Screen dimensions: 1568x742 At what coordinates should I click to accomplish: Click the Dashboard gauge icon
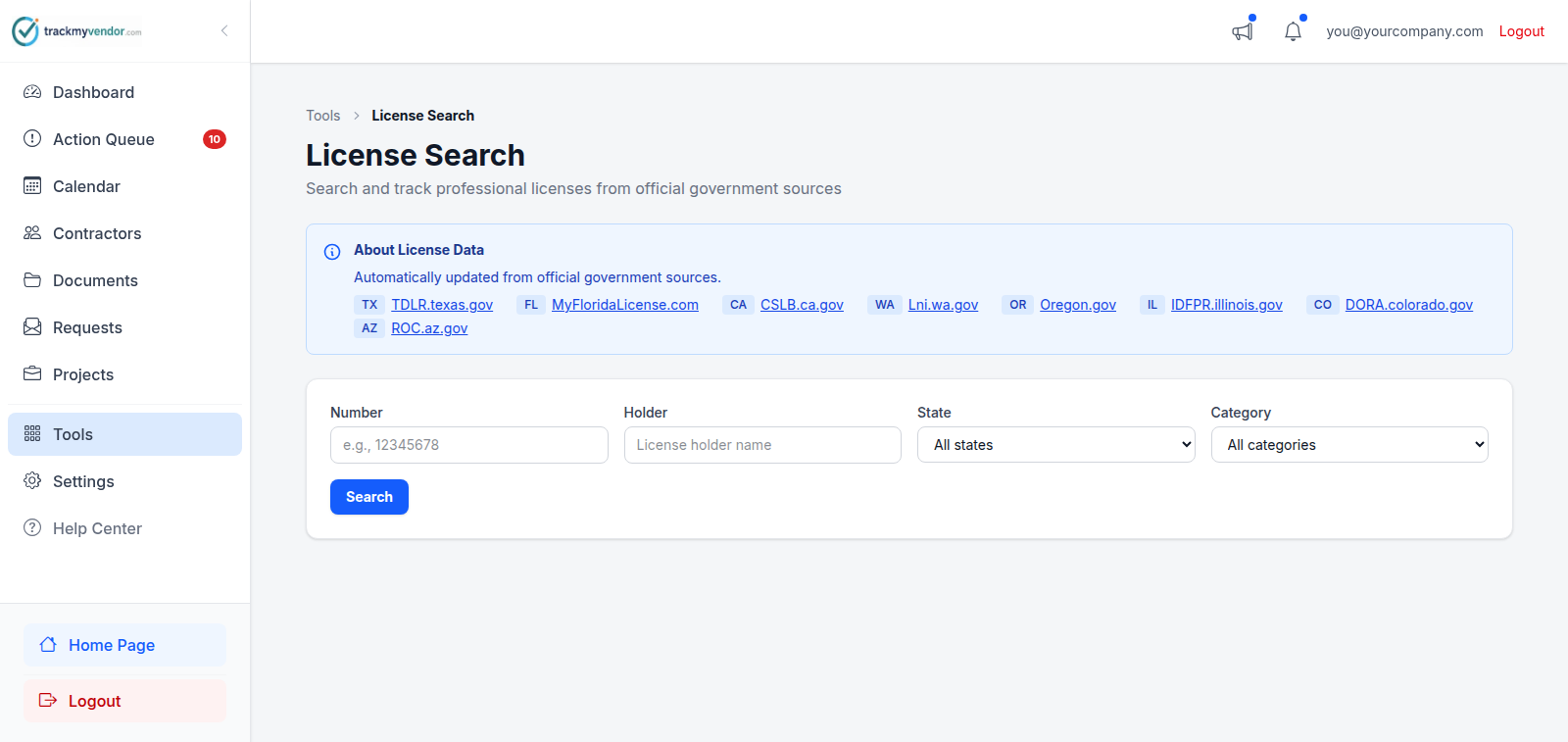coord(32,92)
